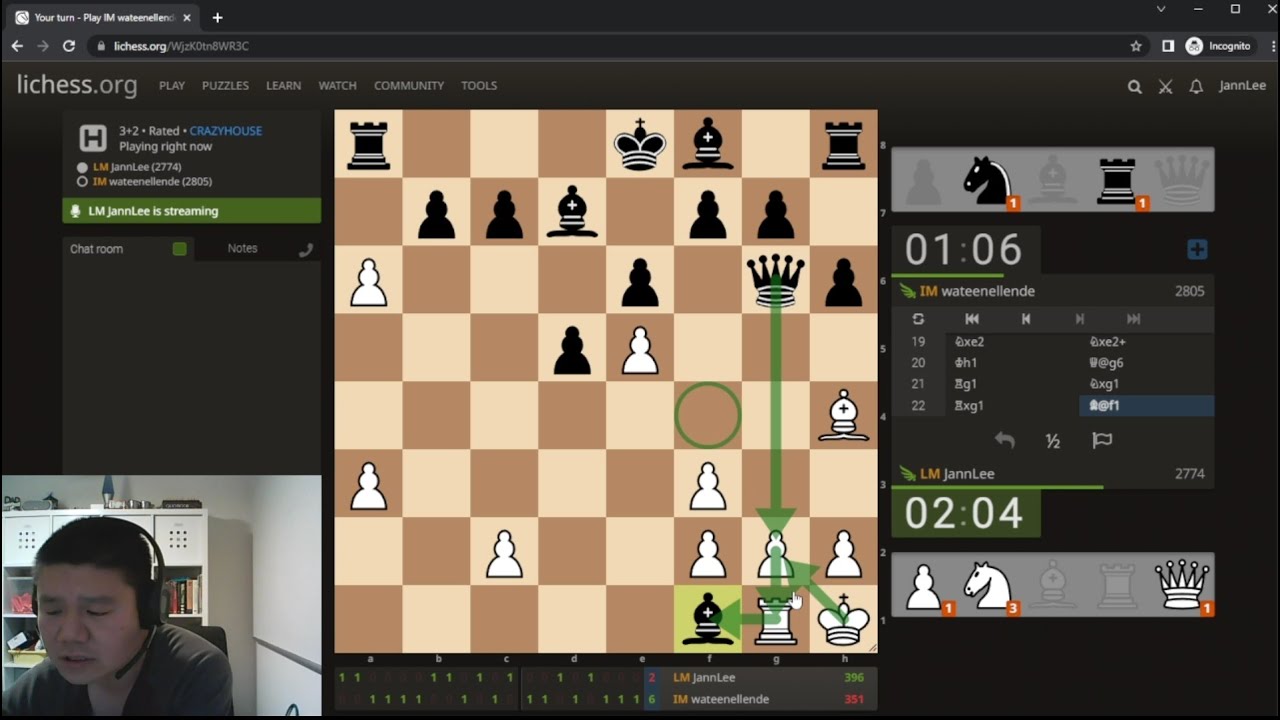
Task: Select move 22 ♗@f1 in move list
Action: click(x=1146, y=406)
